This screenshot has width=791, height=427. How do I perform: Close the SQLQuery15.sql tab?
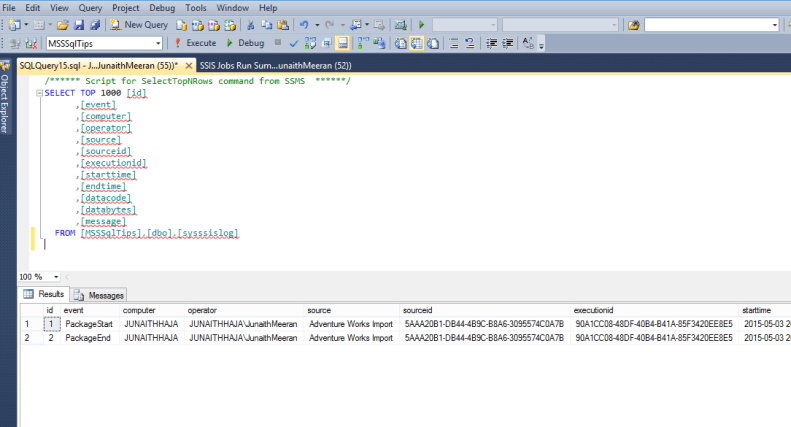[189, 66]
